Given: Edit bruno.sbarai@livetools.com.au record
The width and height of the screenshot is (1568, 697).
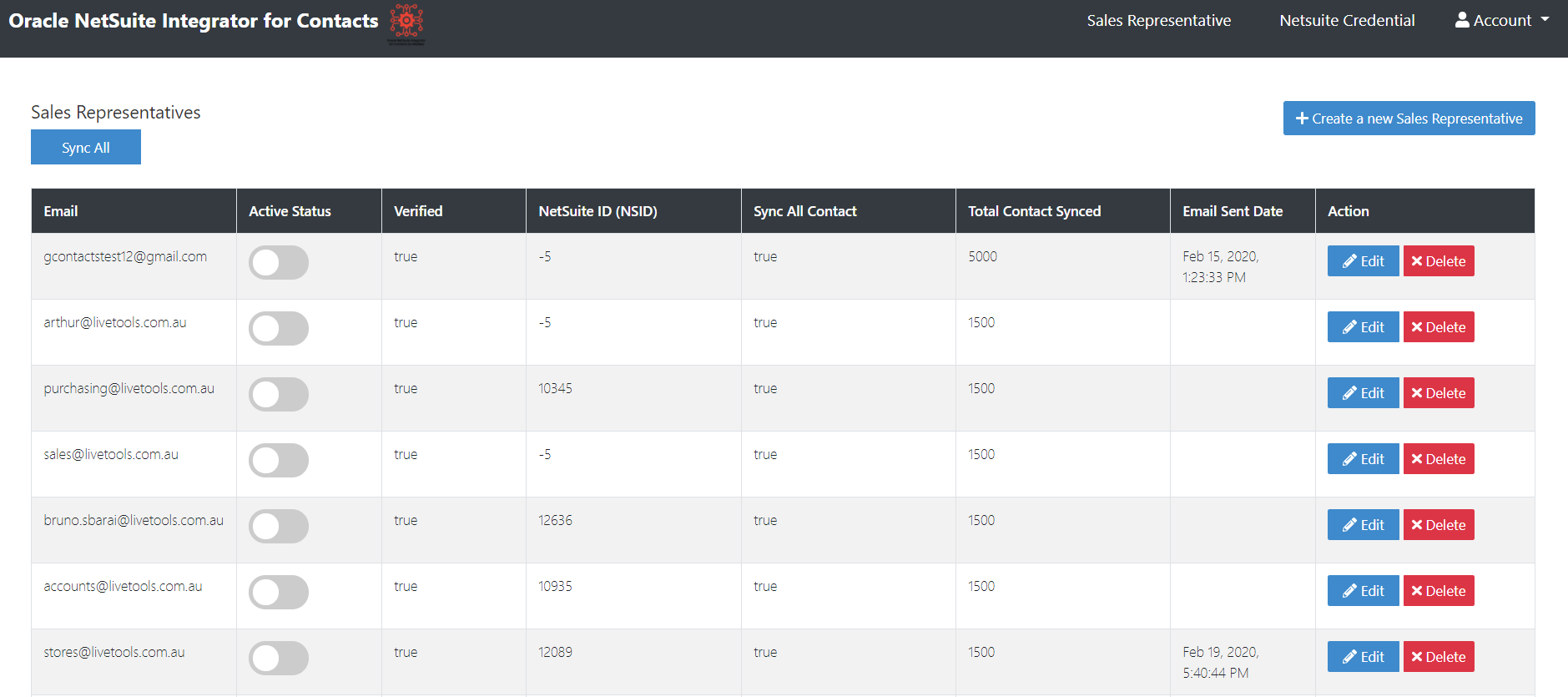Looking at the screenshot, I should pyautogui.click(x=1363, y=525).
